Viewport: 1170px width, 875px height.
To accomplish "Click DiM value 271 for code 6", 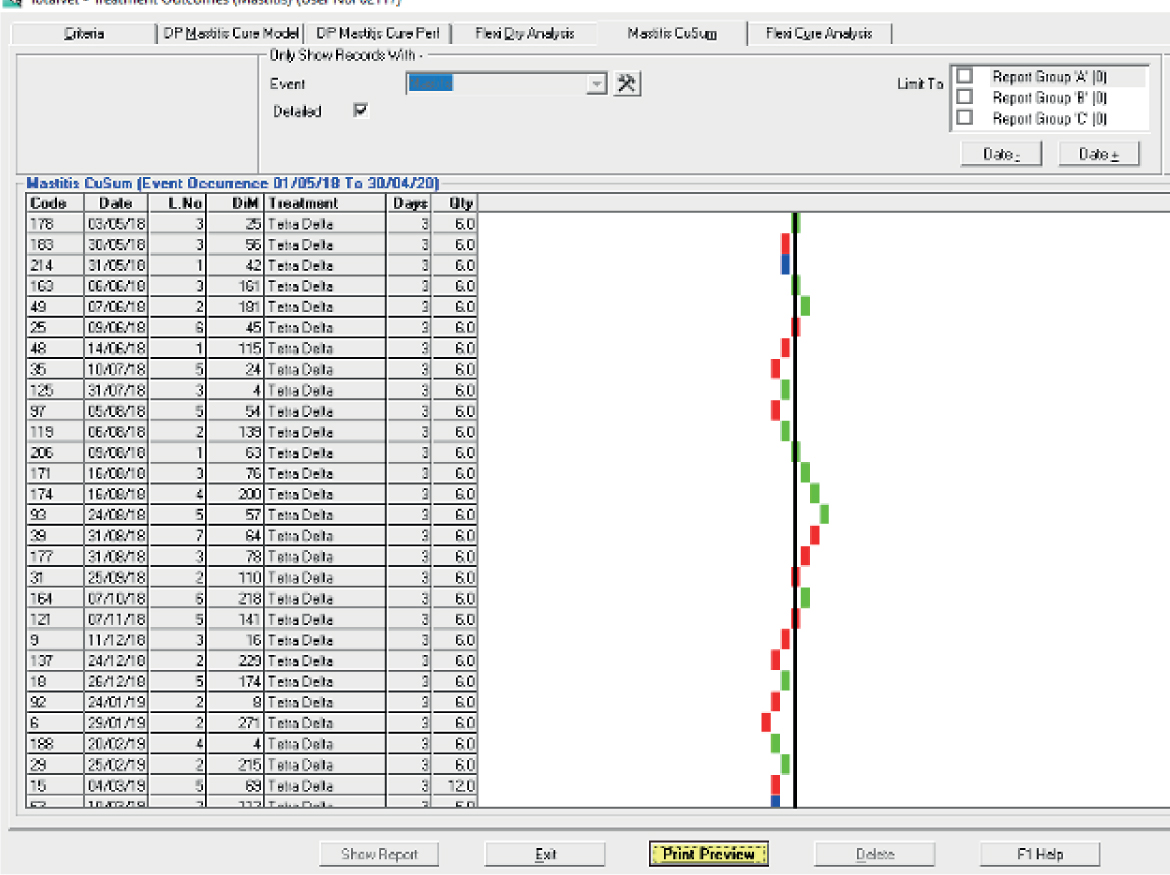I will click(236, 723).
